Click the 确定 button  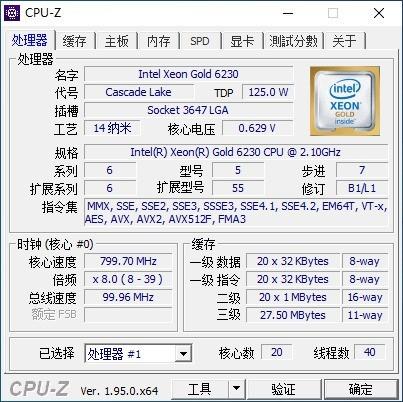(x=361, y=388)
